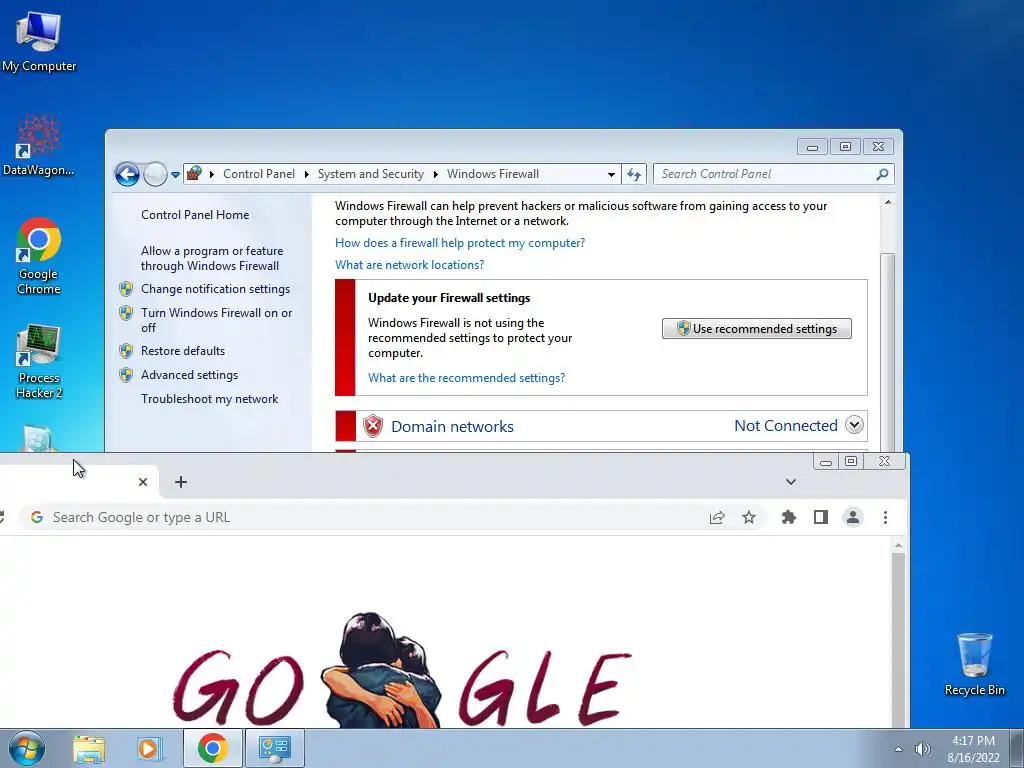Click the Google G icon in address bar
Screen dimensions: 1024x768
(37, 517)
